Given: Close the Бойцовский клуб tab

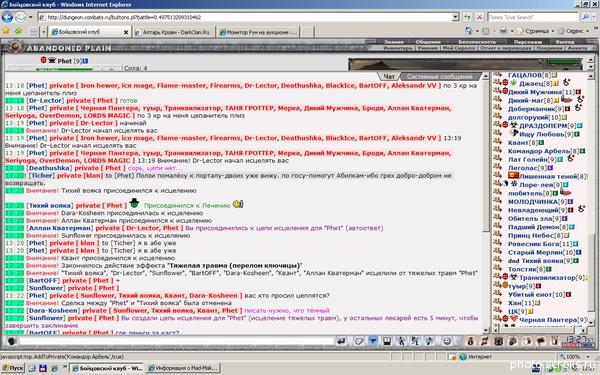Looking at the screenshot, I should click(x=126, y=33).
